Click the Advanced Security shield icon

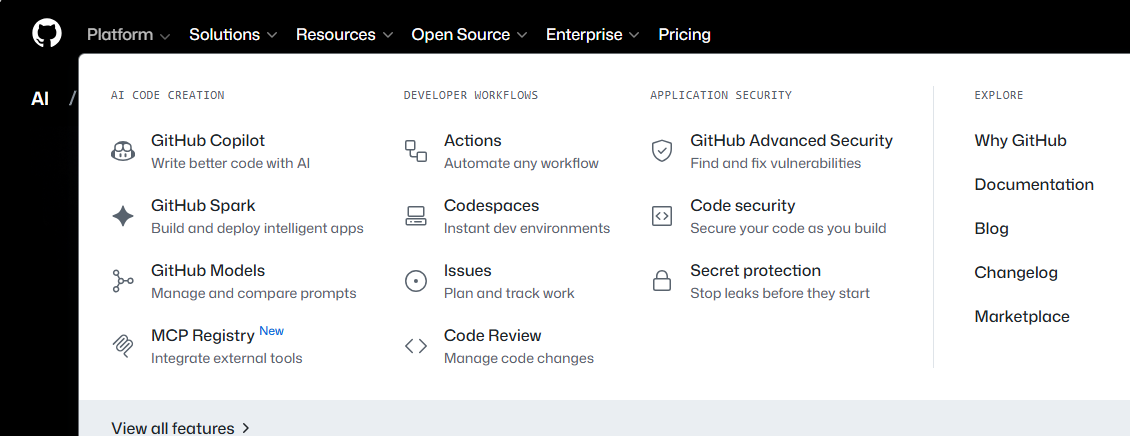click(662, 151)
